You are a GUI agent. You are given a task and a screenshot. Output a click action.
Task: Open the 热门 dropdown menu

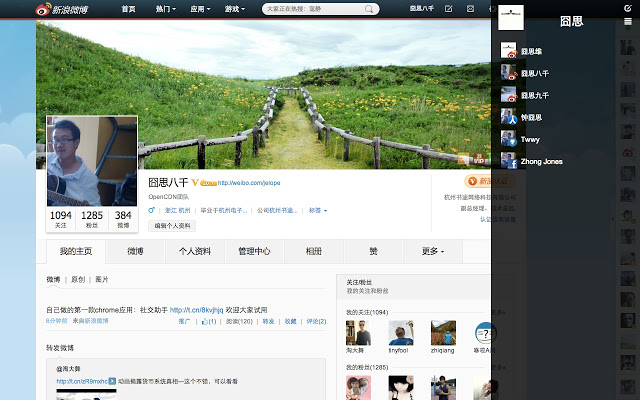tap(166, 9)
